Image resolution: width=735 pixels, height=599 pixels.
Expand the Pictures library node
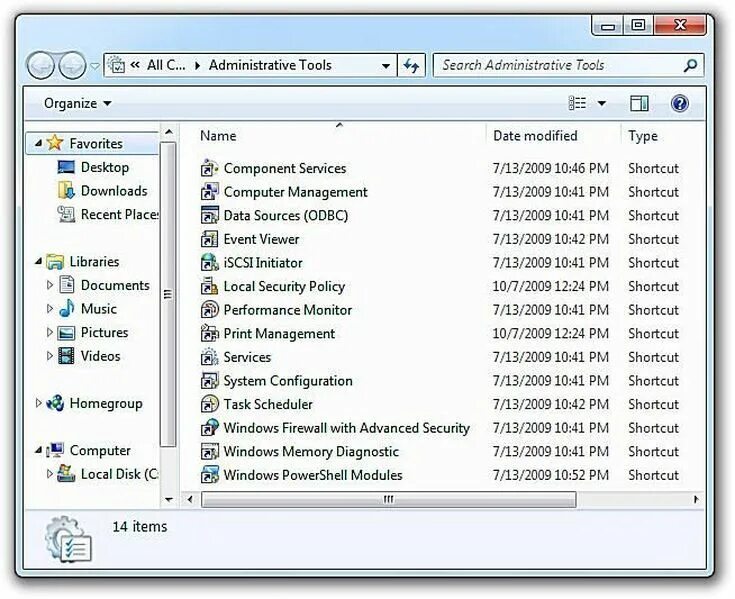tap(49, 332)
